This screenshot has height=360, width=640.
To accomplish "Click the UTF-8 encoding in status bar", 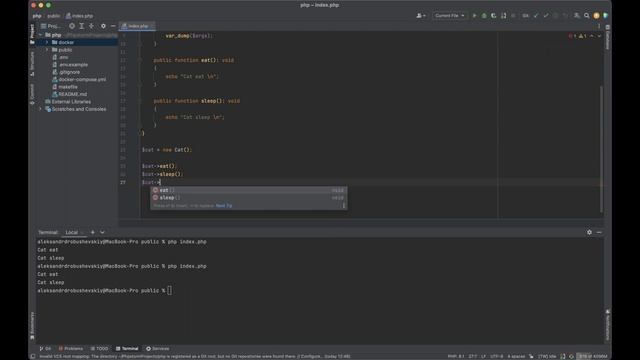I will [497, 356].
